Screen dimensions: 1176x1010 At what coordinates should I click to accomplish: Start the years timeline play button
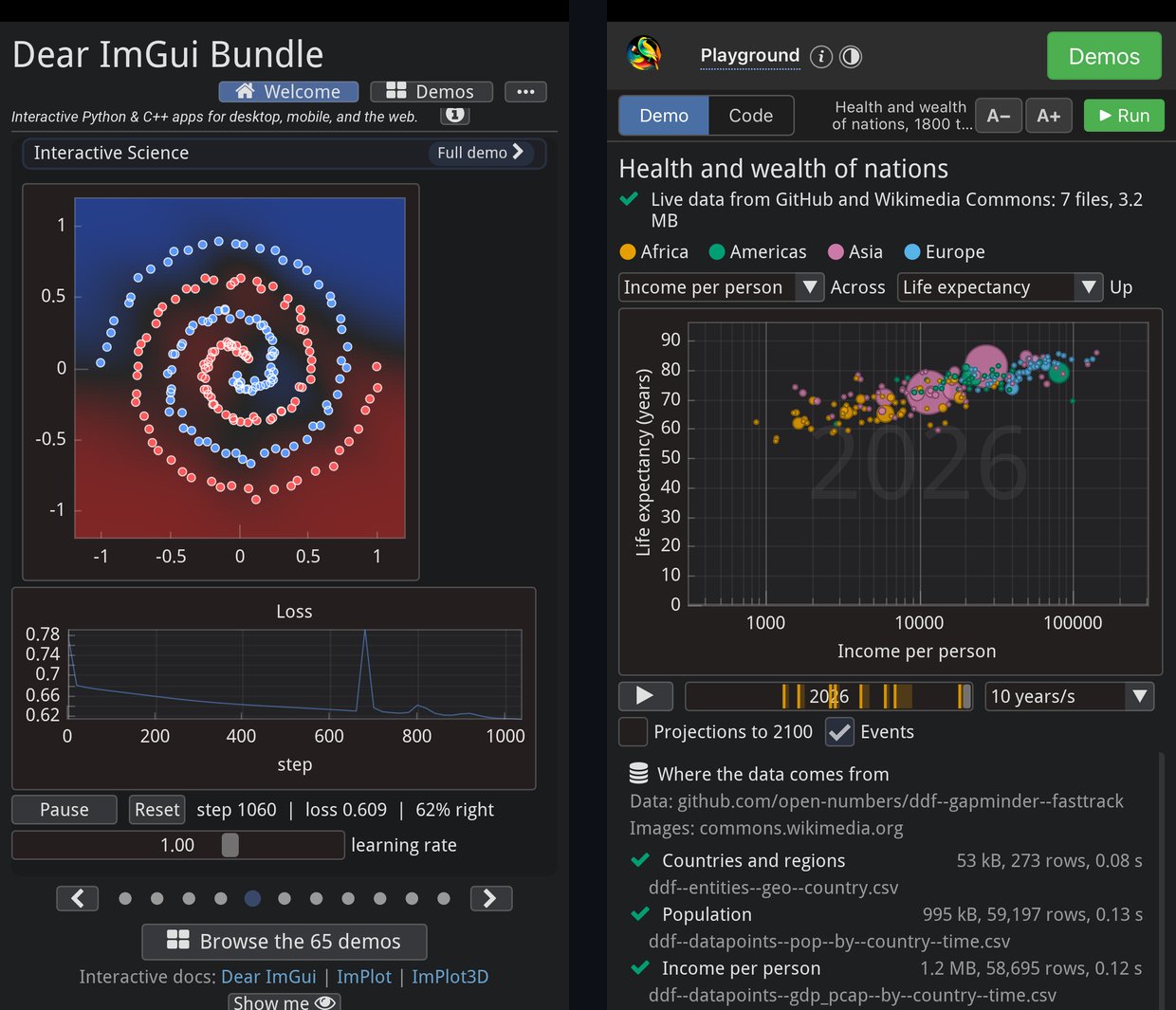(x=646, y=696)
